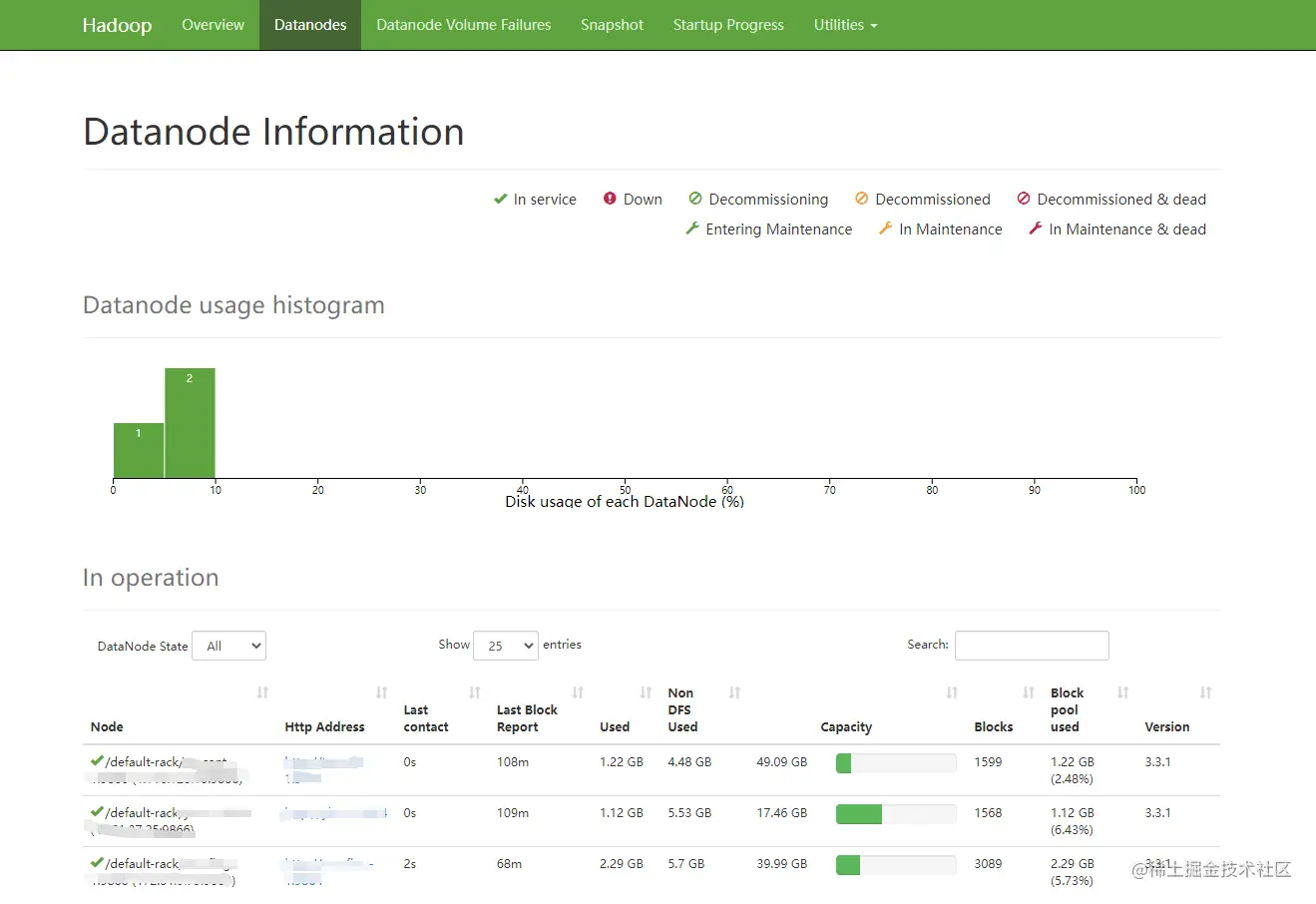Click the 5.53 GB Non DFS Used cell
The image size is (1316, 904).
click(689, 813)
